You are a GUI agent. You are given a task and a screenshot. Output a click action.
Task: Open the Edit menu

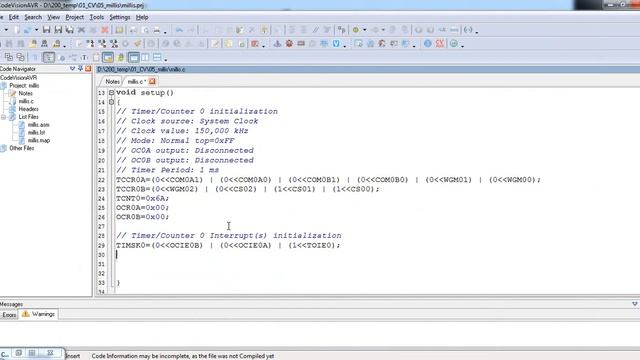[14, 17]
